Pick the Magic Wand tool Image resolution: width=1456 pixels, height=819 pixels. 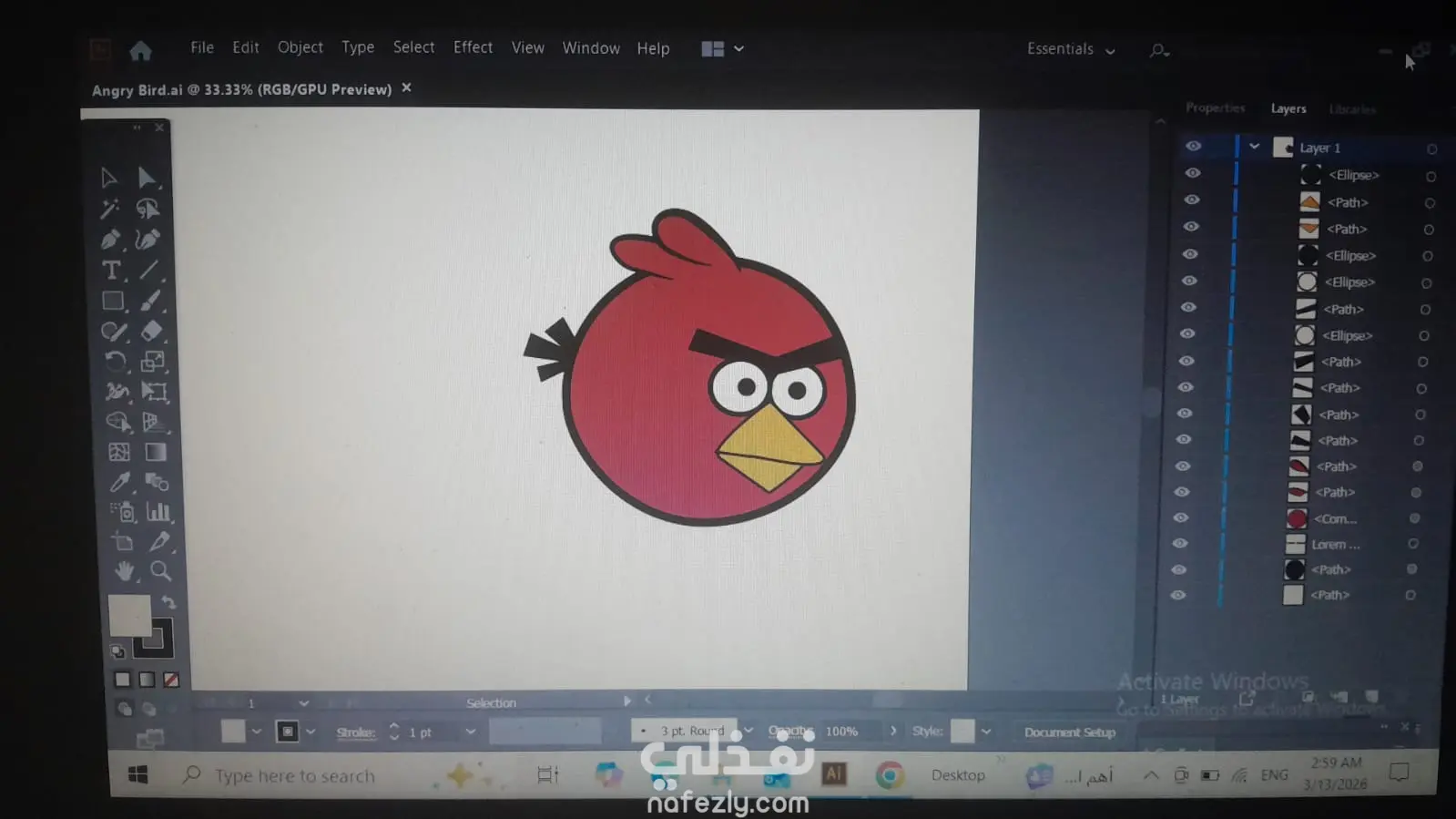pos(110,209)
